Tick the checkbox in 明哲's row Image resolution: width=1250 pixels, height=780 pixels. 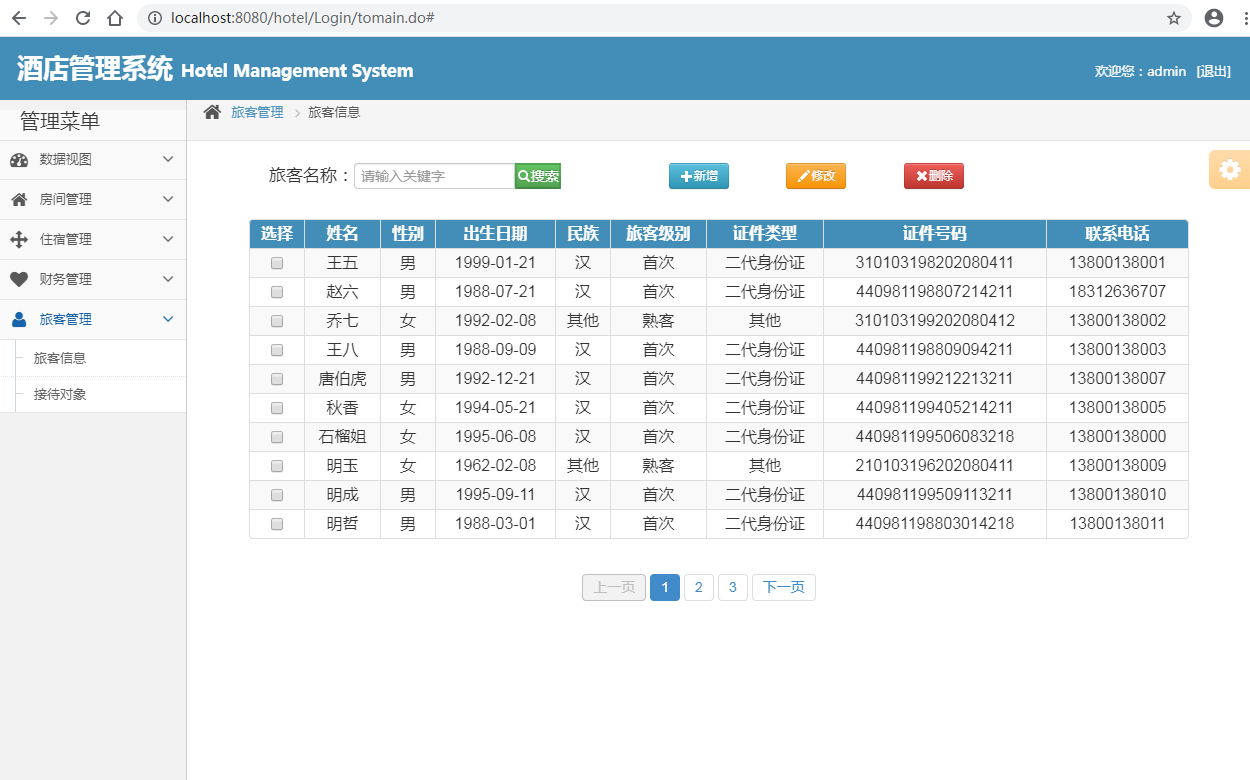(276, 523)
